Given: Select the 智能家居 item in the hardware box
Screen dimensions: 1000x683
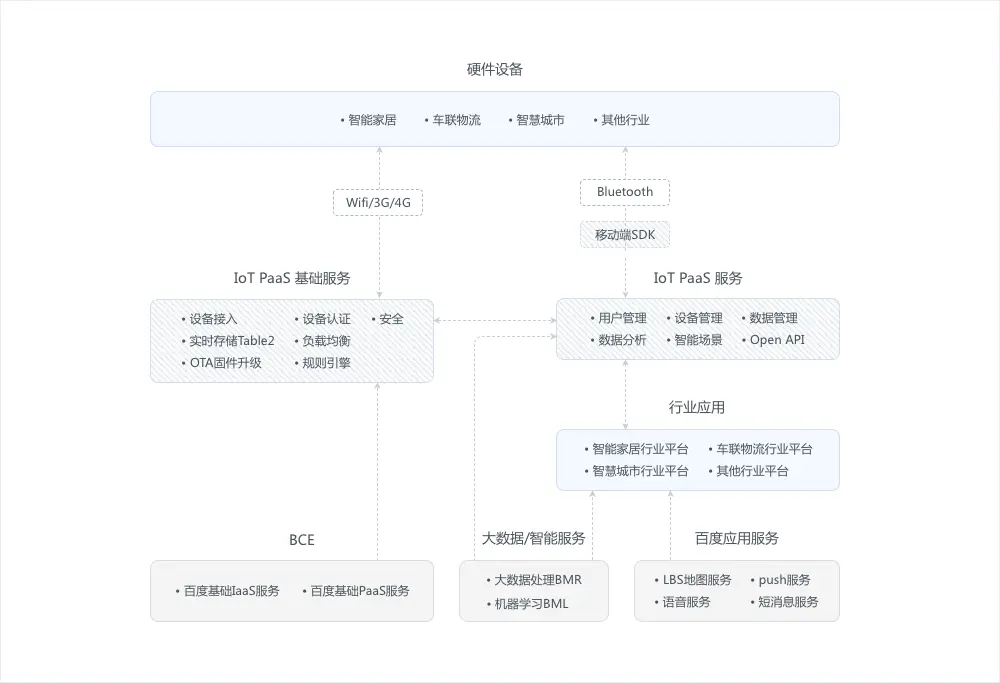Looking at the screenshot, I should coord(372,120).
